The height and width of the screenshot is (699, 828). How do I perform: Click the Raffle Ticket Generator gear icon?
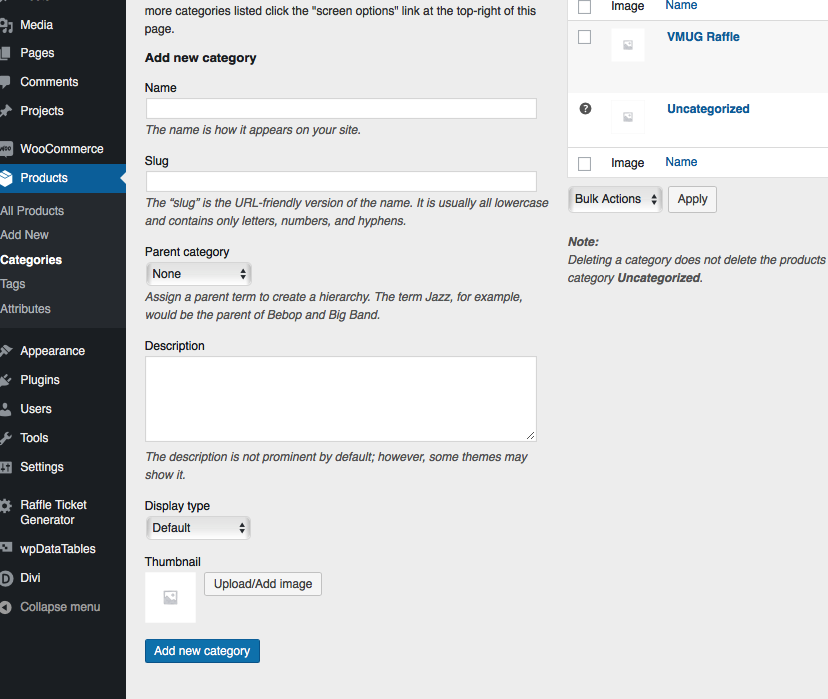6,506
